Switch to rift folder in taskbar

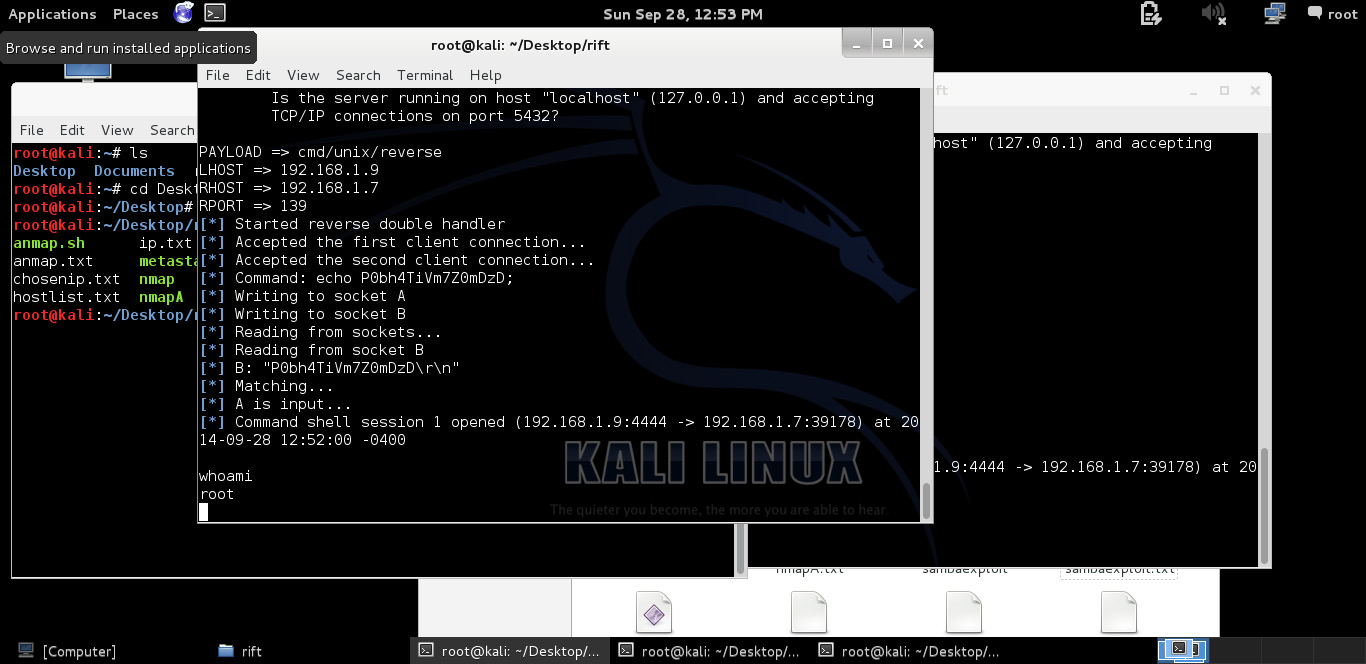(240, 651)
